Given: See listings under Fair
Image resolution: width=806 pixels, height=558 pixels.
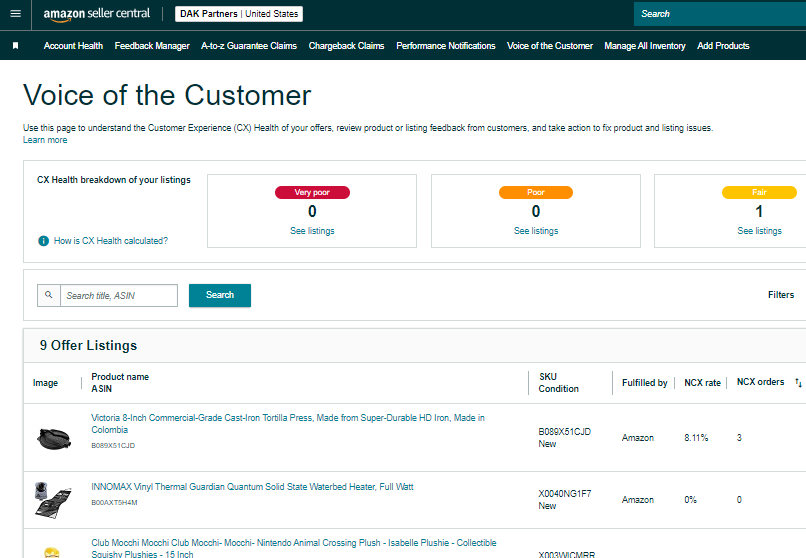Looking at the screenshot, I should pos(759,231).
